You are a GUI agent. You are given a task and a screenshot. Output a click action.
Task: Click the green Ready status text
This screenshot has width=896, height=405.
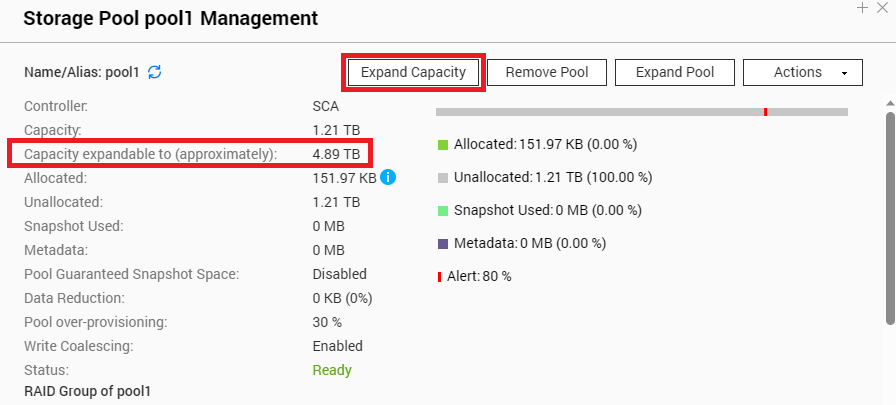tap(332, 370)
